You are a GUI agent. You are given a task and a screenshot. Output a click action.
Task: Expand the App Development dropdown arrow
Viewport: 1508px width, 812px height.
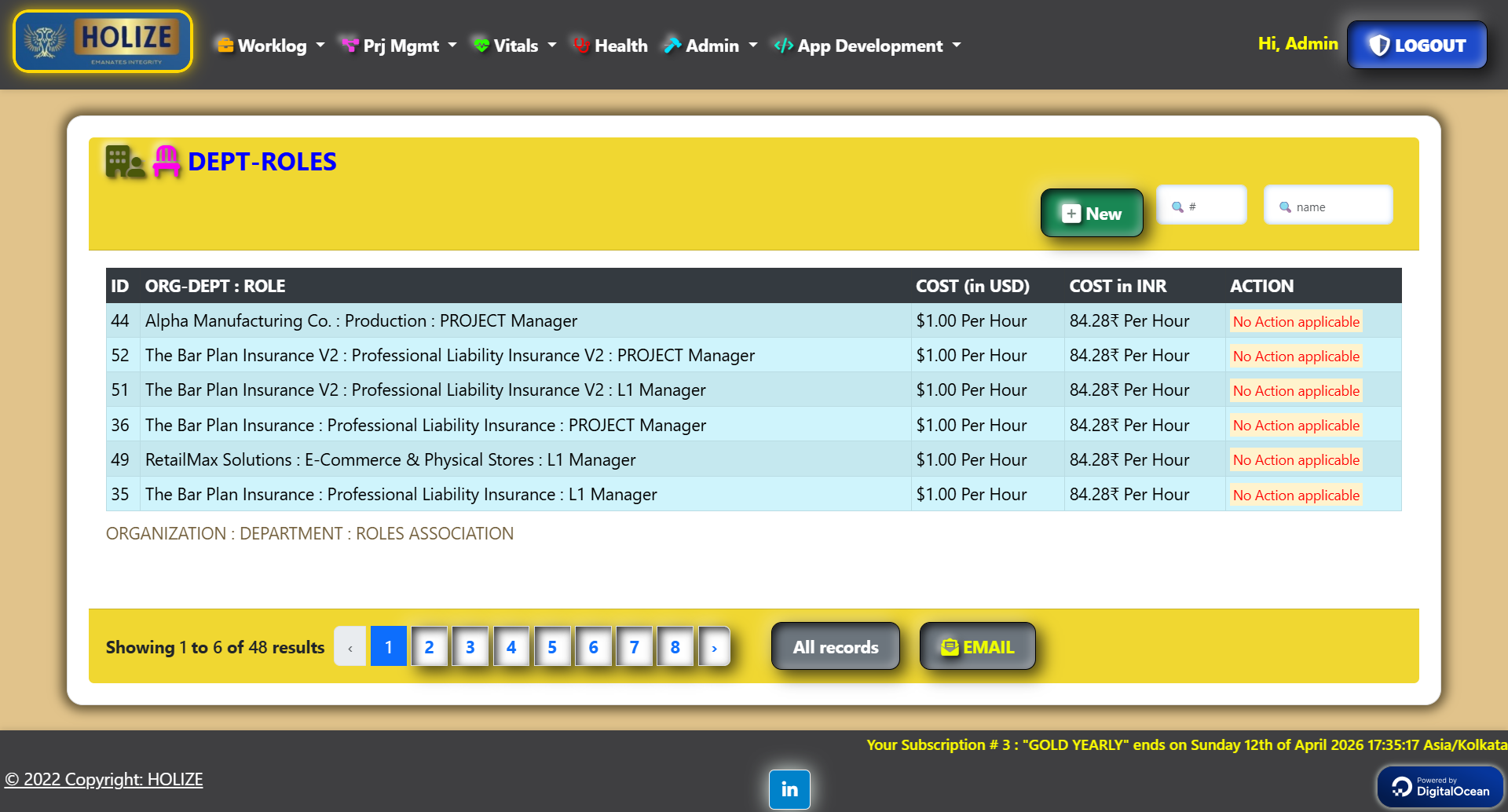(x=957, y=46)
